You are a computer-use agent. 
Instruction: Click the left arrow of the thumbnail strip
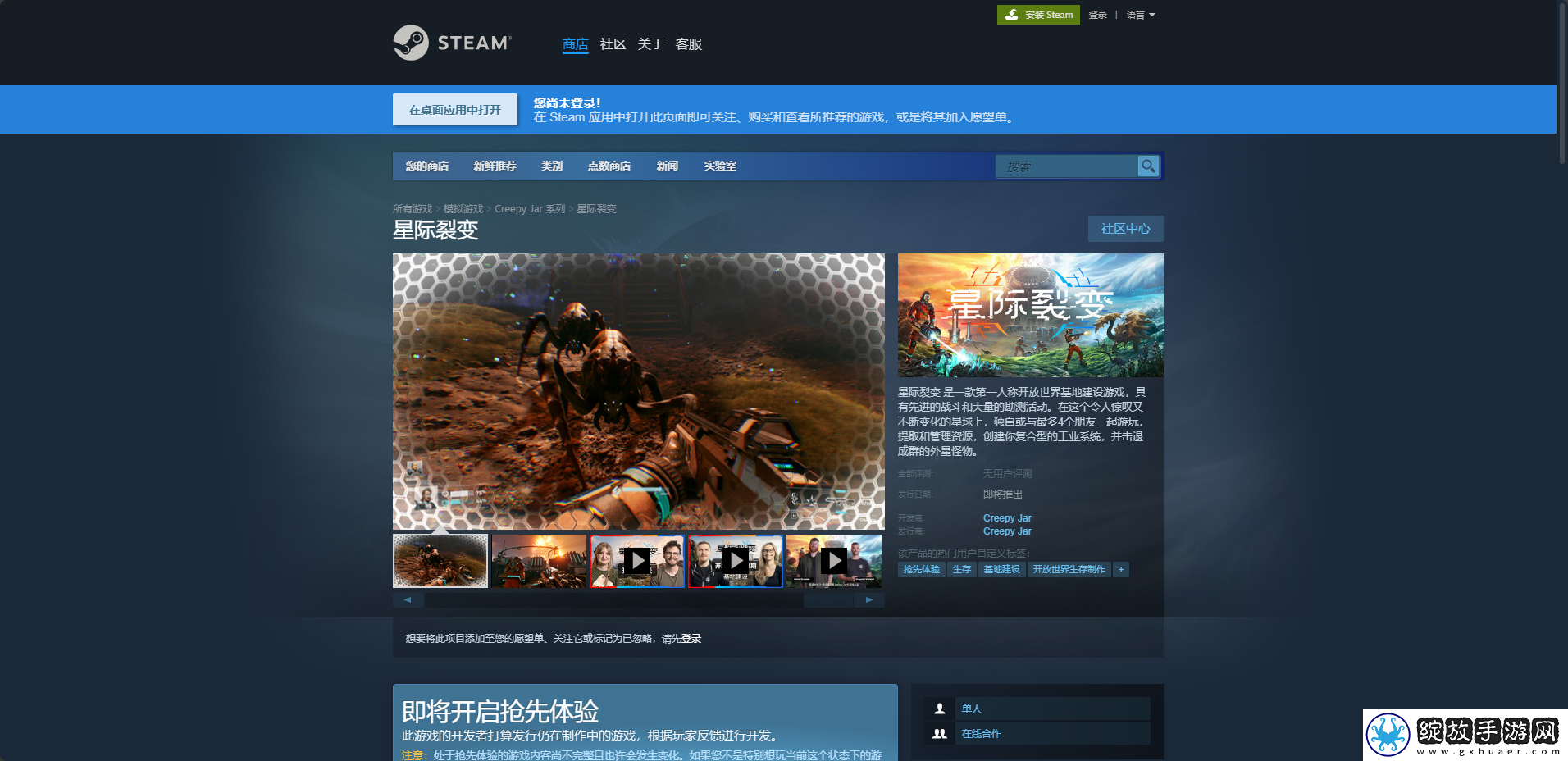pos(408,600)
